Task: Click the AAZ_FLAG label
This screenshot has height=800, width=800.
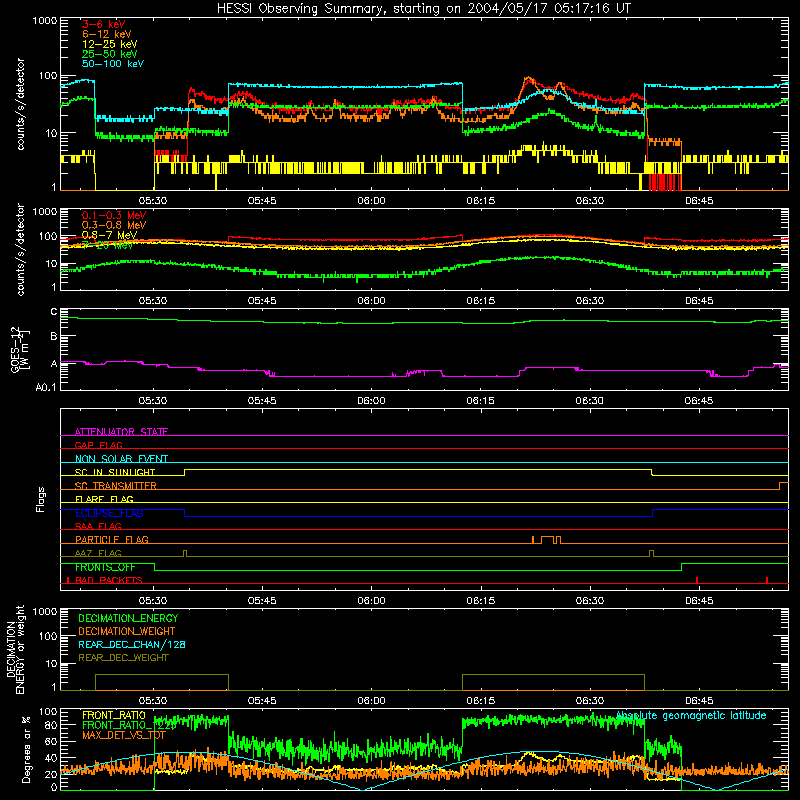Action: (98, 553)
